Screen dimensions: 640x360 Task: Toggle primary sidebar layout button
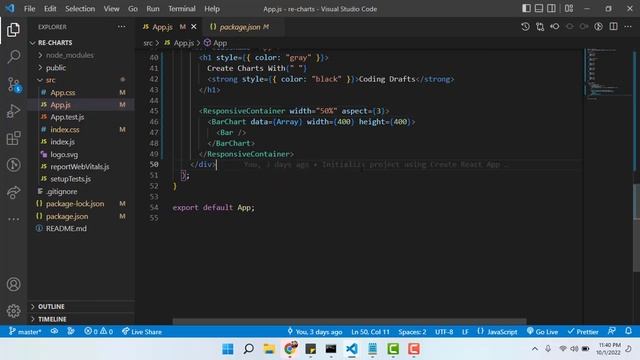tap(527, 8)
